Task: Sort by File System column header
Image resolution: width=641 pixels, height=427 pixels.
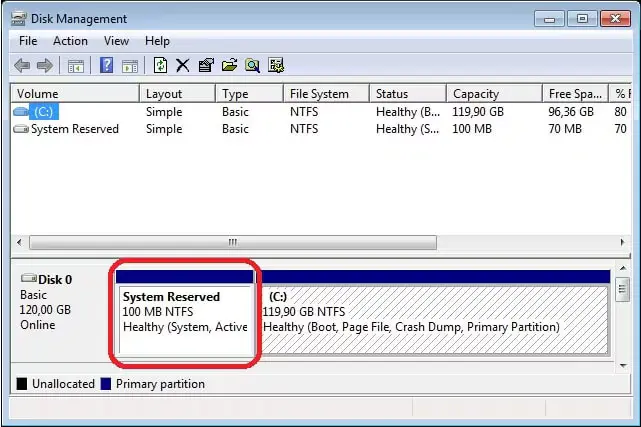Action: [326, 94]
